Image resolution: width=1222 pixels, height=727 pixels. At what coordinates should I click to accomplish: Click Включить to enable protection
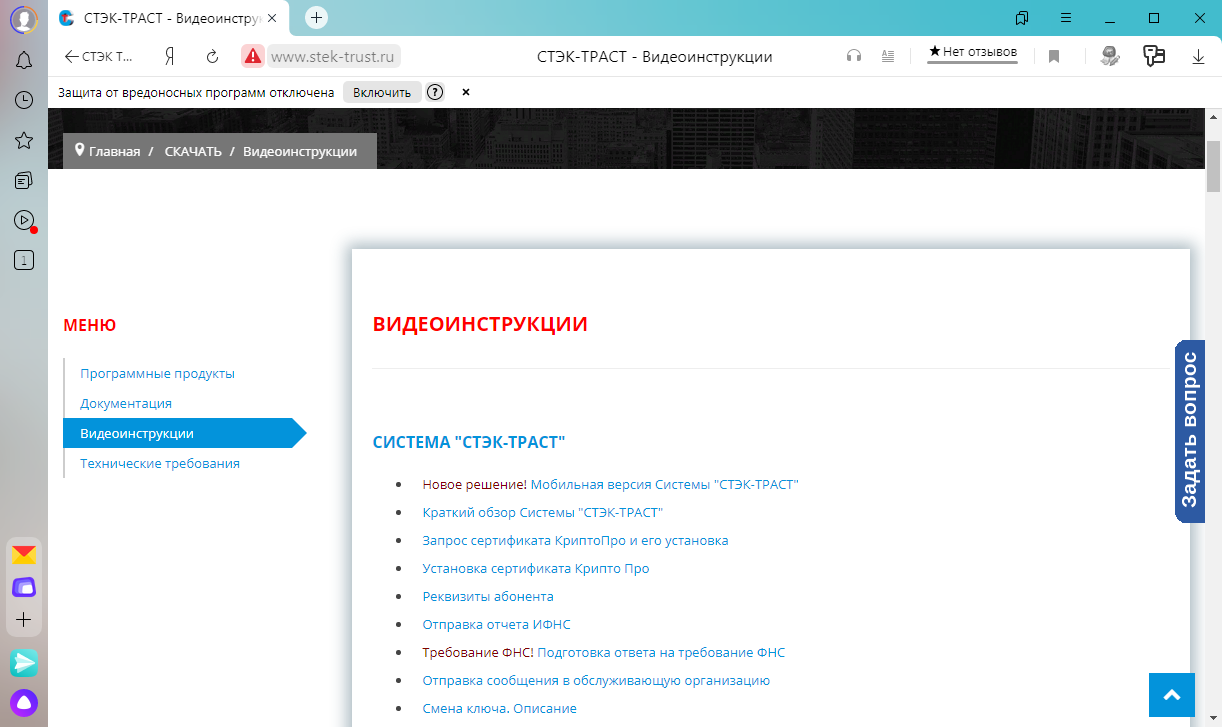click(x=382, y=92)
